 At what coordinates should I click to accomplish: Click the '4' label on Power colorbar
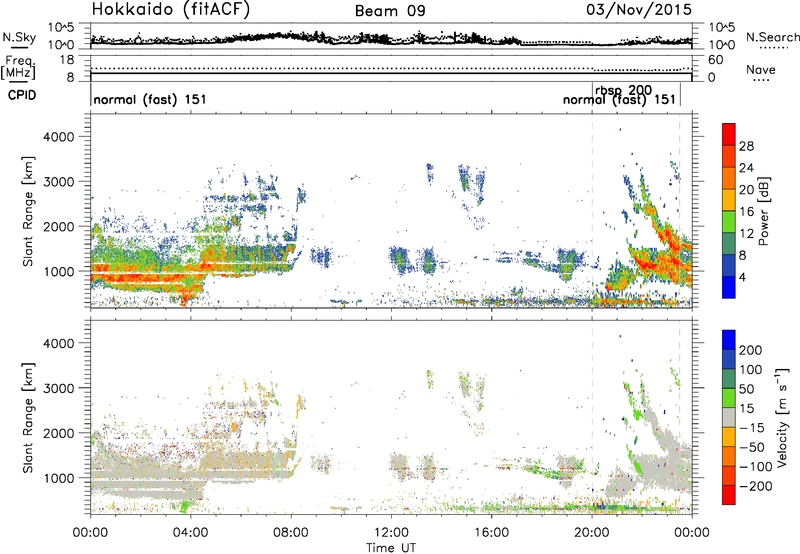click(x=743, y=277)
